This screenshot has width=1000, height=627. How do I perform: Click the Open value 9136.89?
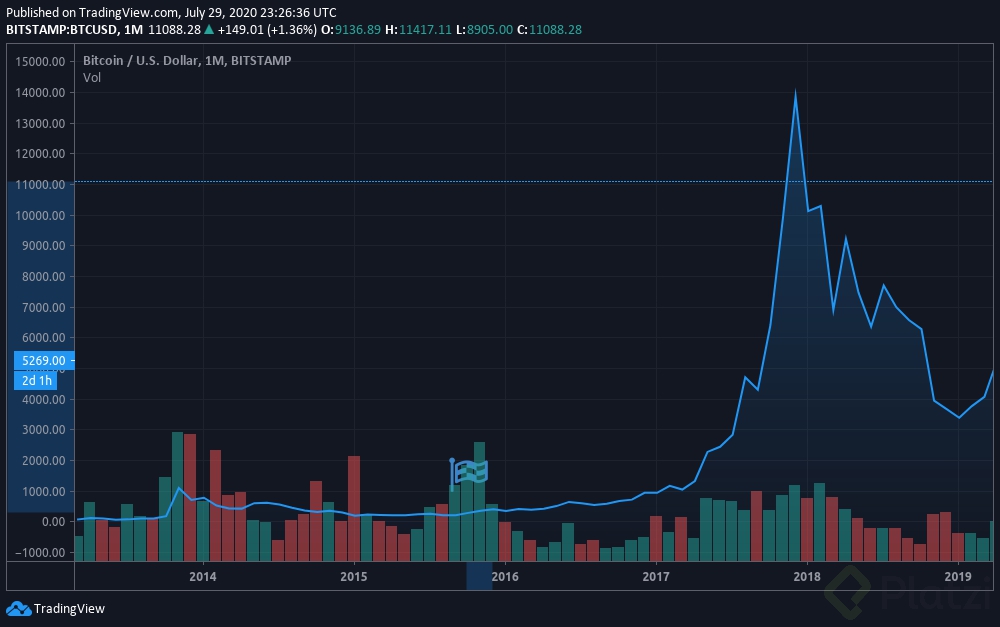coord(358,29)
